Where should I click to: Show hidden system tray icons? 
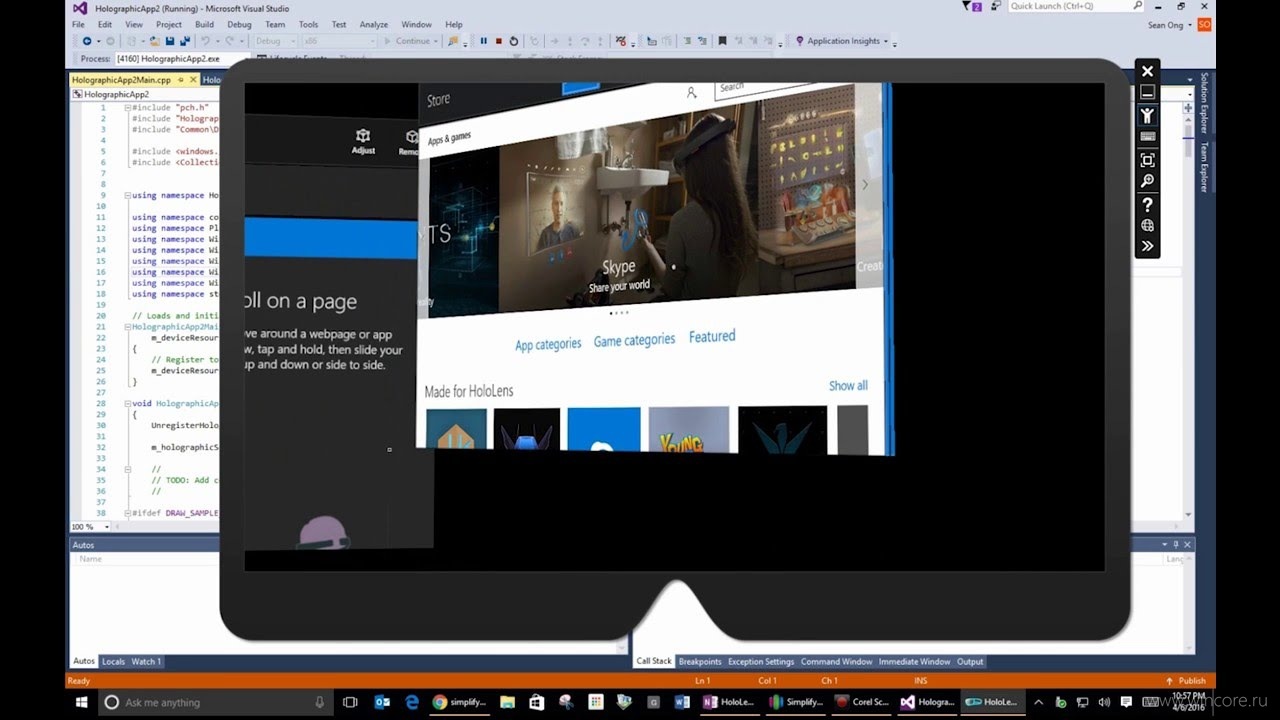point(1037,702)
